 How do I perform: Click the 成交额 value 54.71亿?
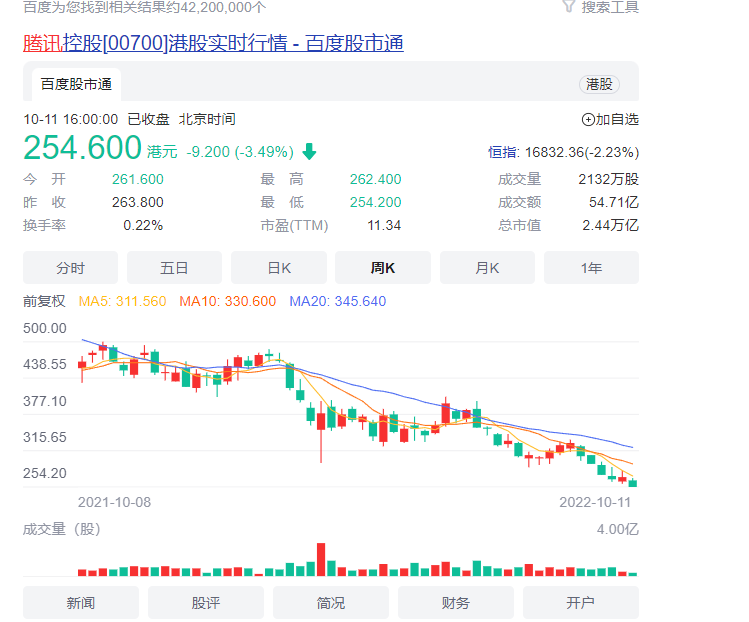coord(614,202)
